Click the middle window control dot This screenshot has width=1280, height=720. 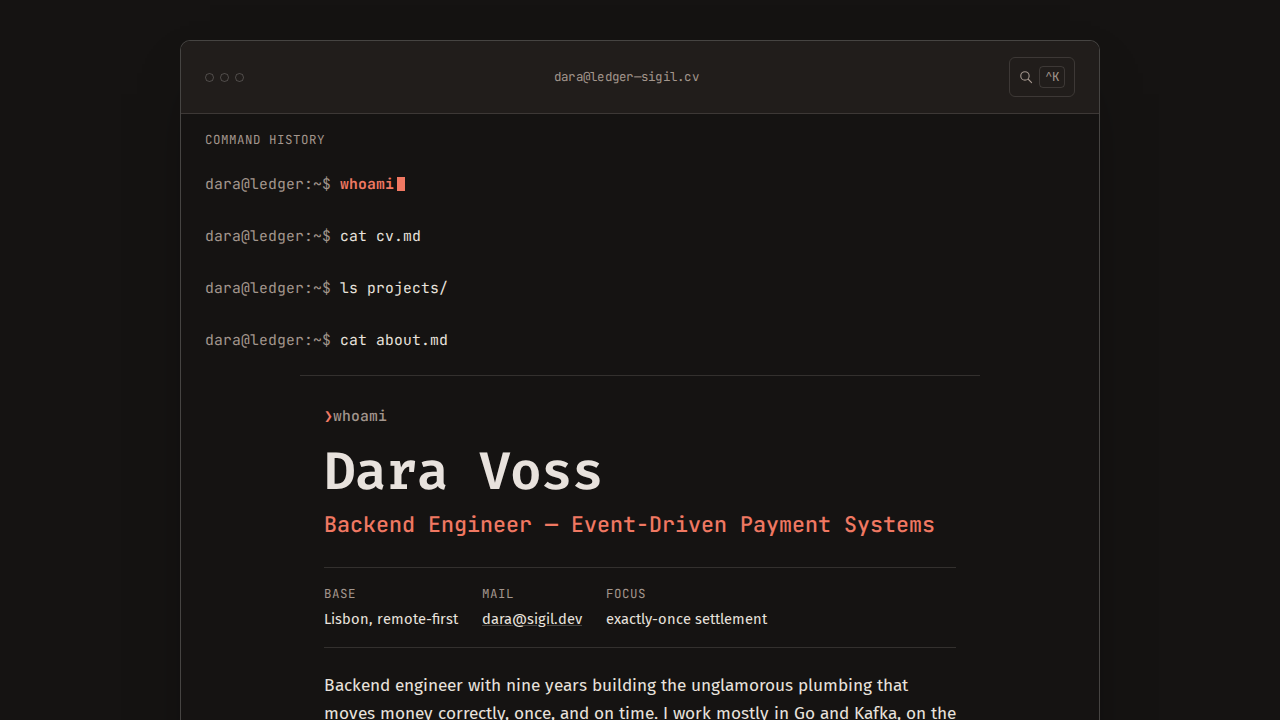(225, 78)
